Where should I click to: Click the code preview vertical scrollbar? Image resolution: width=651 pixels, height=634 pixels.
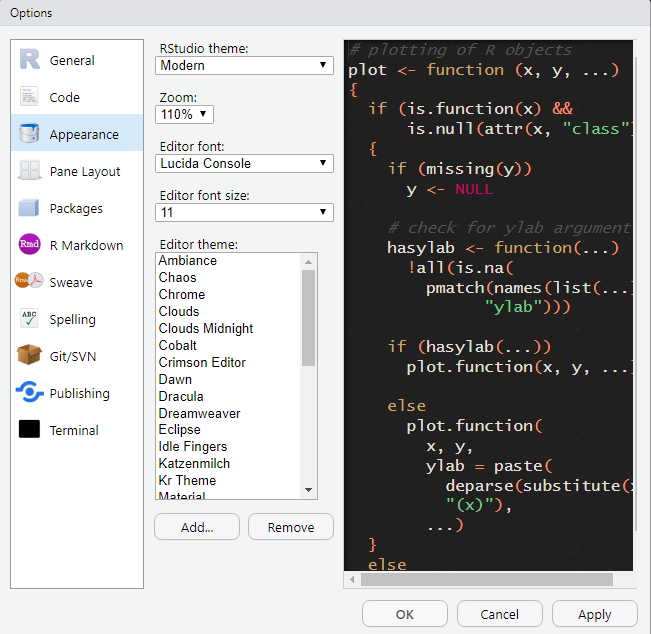(x=635, y=294)
